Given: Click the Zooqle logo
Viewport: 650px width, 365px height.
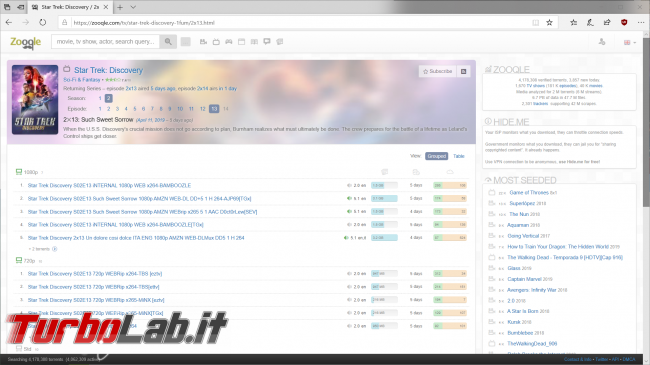Looking at the screenshot, I should tap(26, 43).
